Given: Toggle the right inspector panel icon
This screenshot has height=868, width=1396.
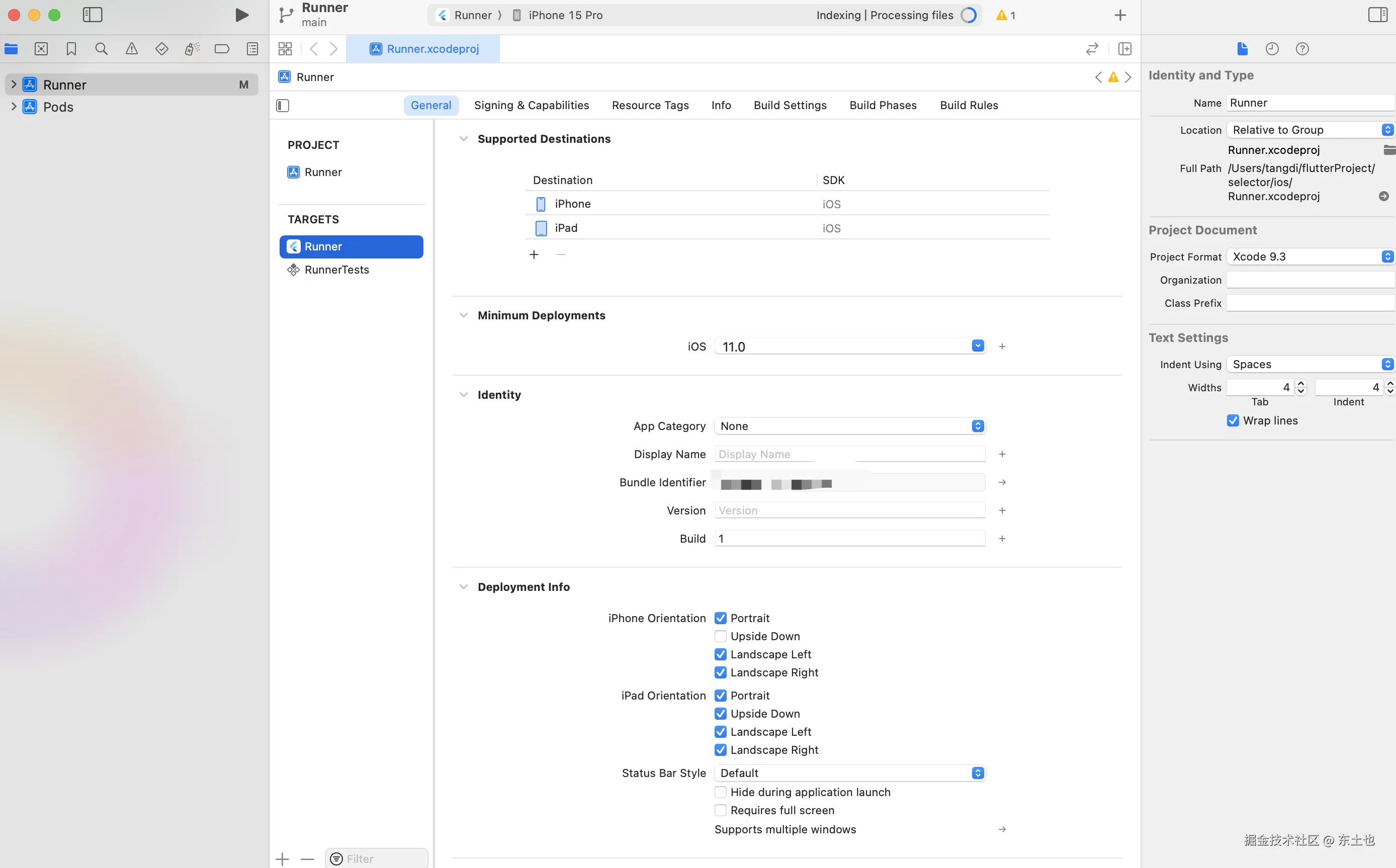Looking at the screenshot, I should coord(1377,15).
